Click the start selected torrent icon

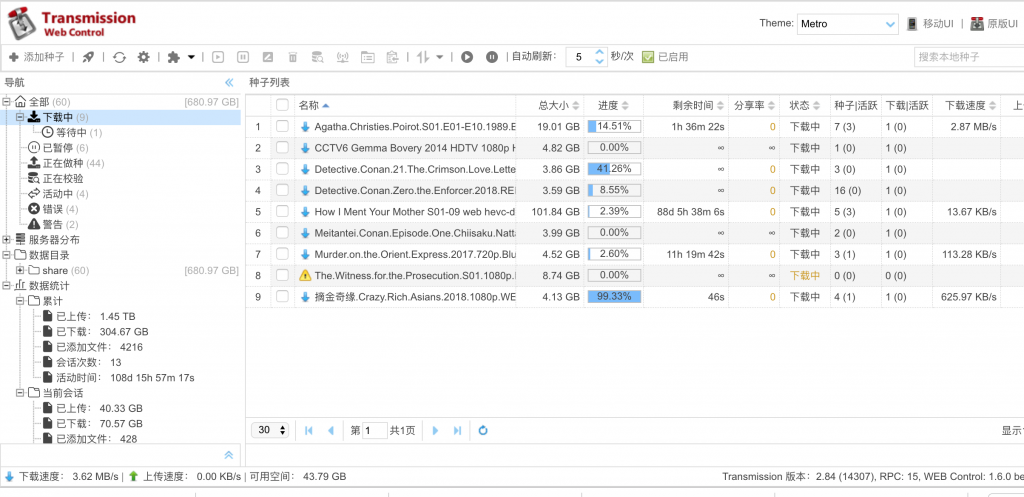tap(217, 57)
